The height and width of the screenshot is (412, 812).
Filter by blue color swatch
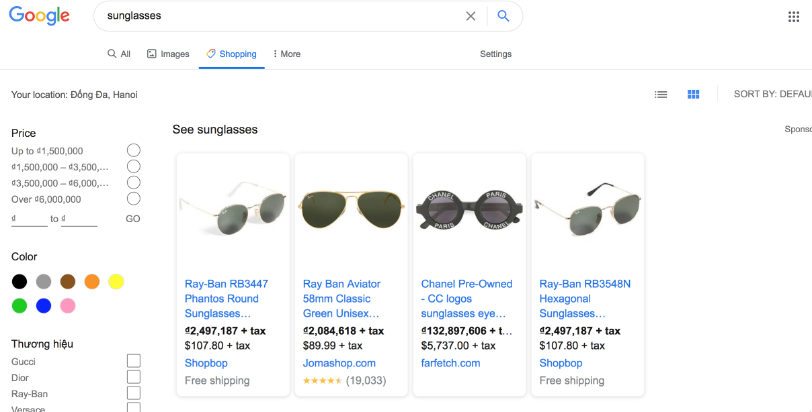[x=44, y=306]
